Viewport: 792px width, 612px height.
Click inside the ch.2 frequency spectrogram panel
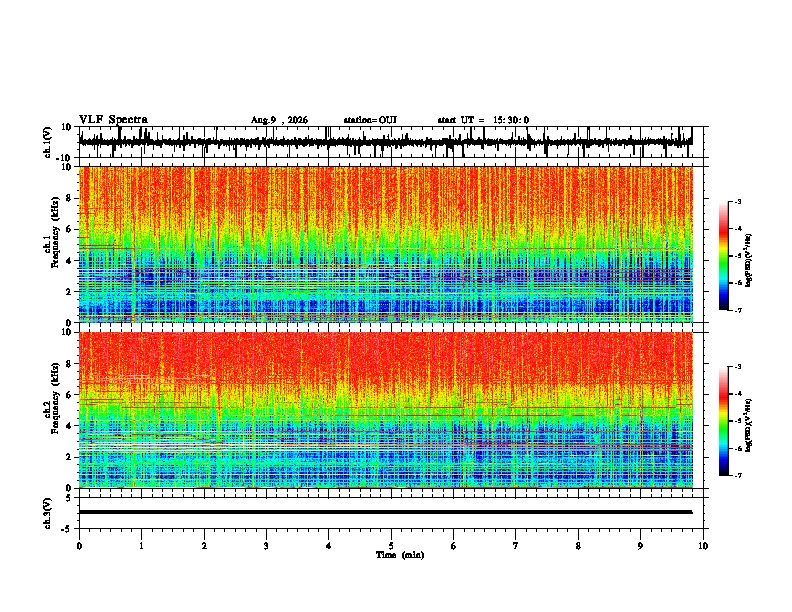[385, 410]
